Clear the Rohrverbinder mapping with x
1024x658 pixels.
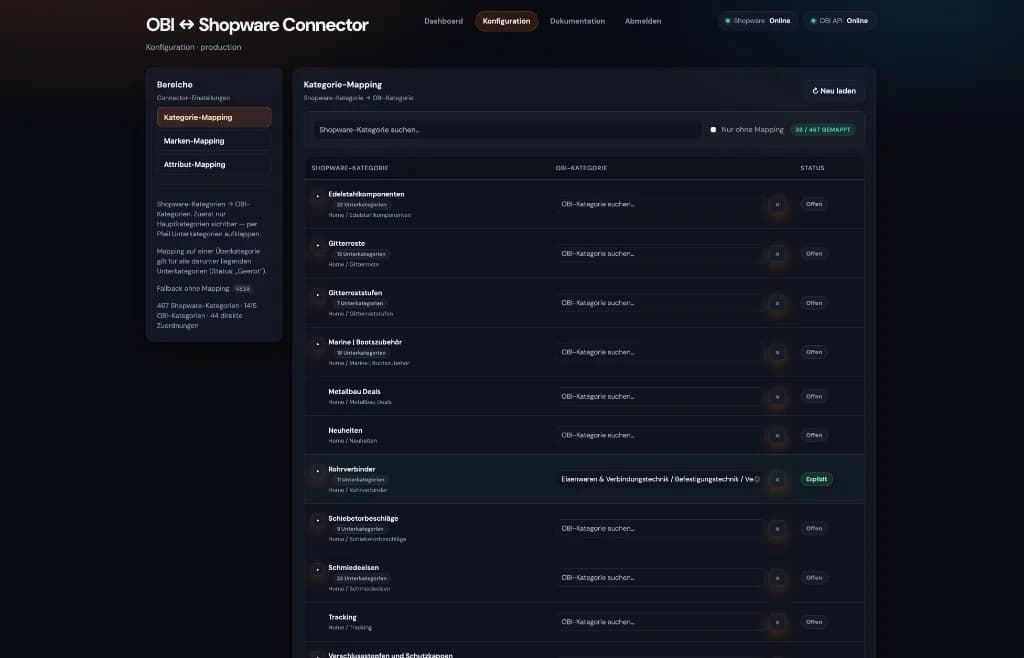(777, 479)
